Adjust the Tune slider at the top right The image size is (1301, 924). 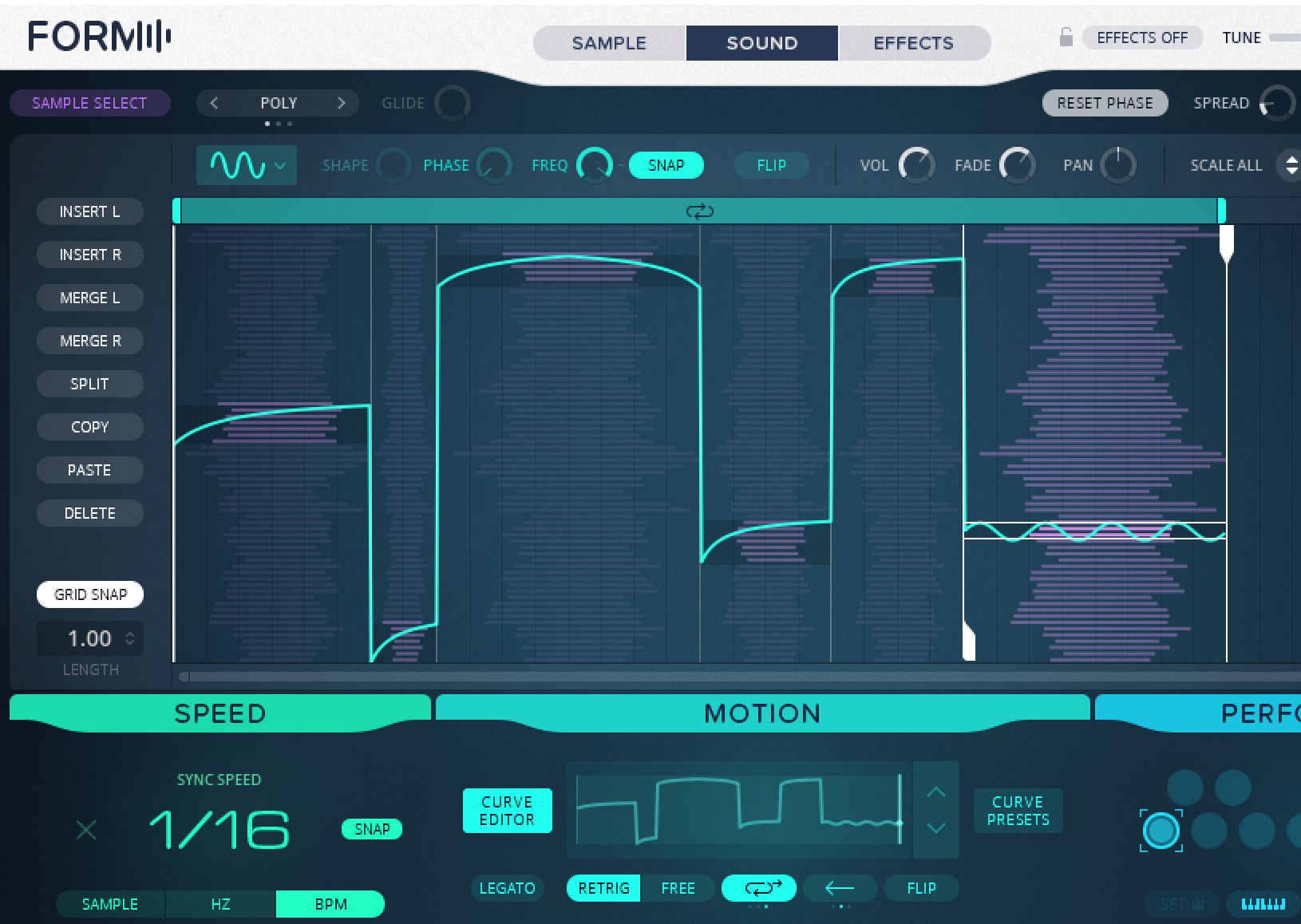(x=1287, y=37)
